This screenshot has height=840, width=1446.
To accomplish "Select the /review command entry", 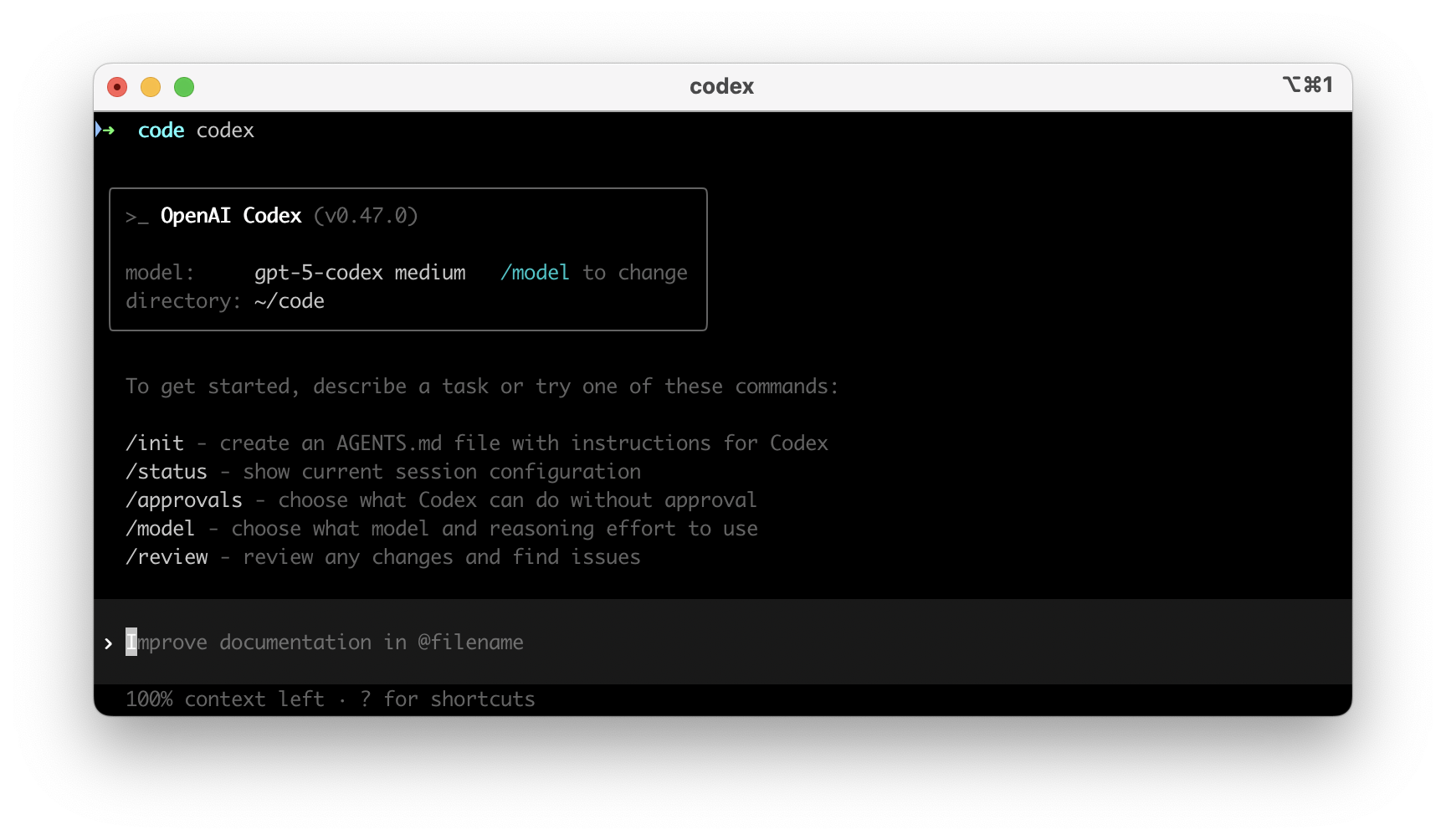I will click(167, 557).
